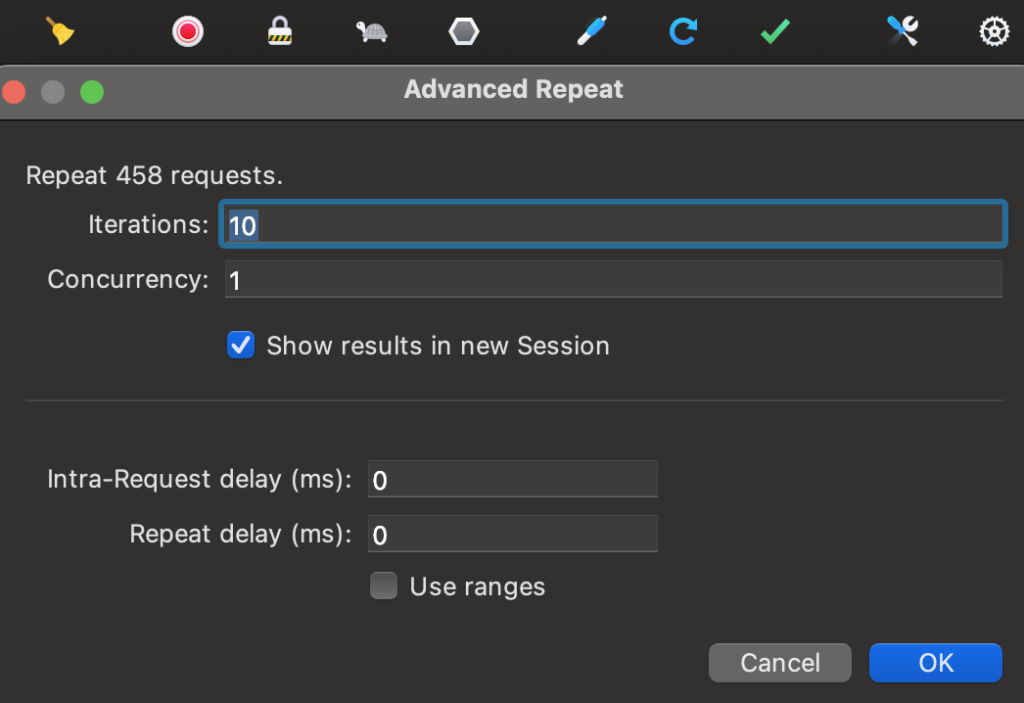Viewport: 1024px width, 703px height.
Task: Enable the Use ranges checkbox
Action: pyautogui.click(x=383, y=586)
